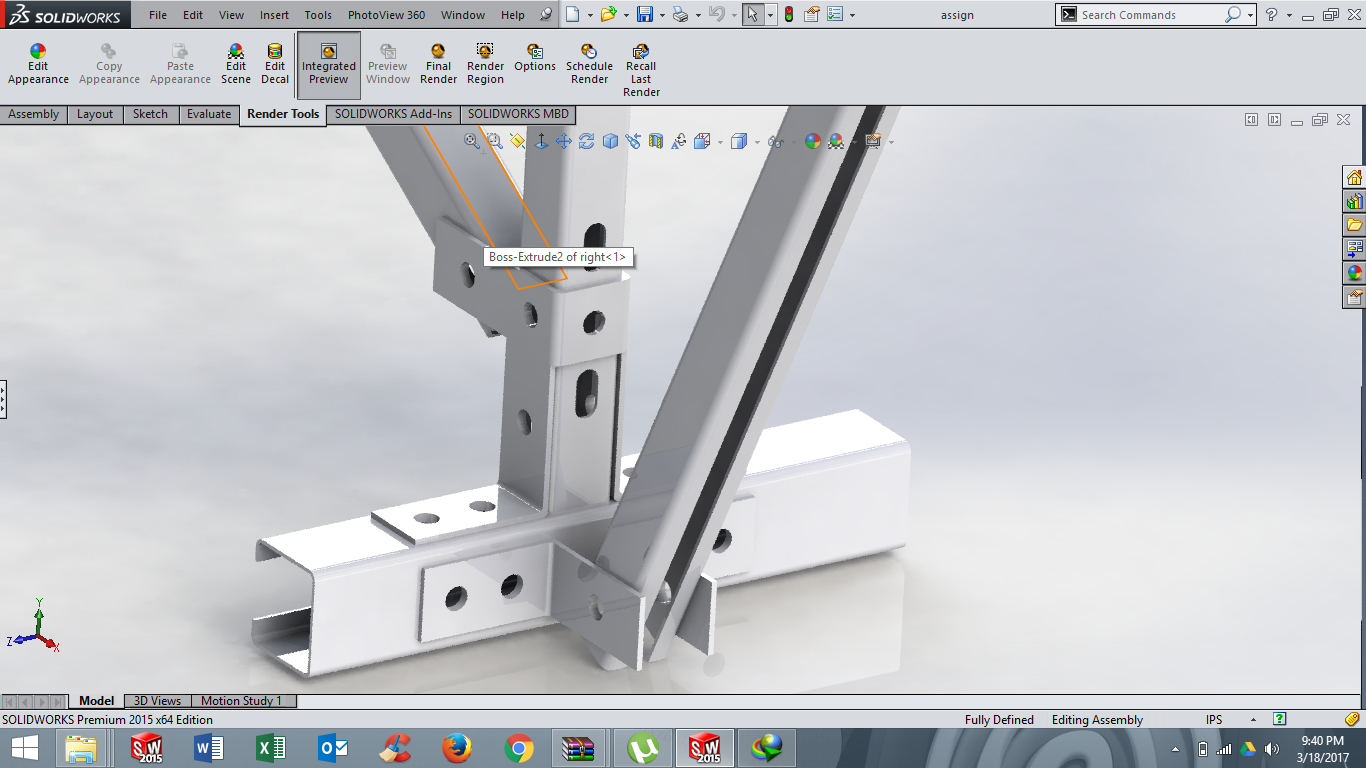Open the View Orientation cube

[702, 141]
